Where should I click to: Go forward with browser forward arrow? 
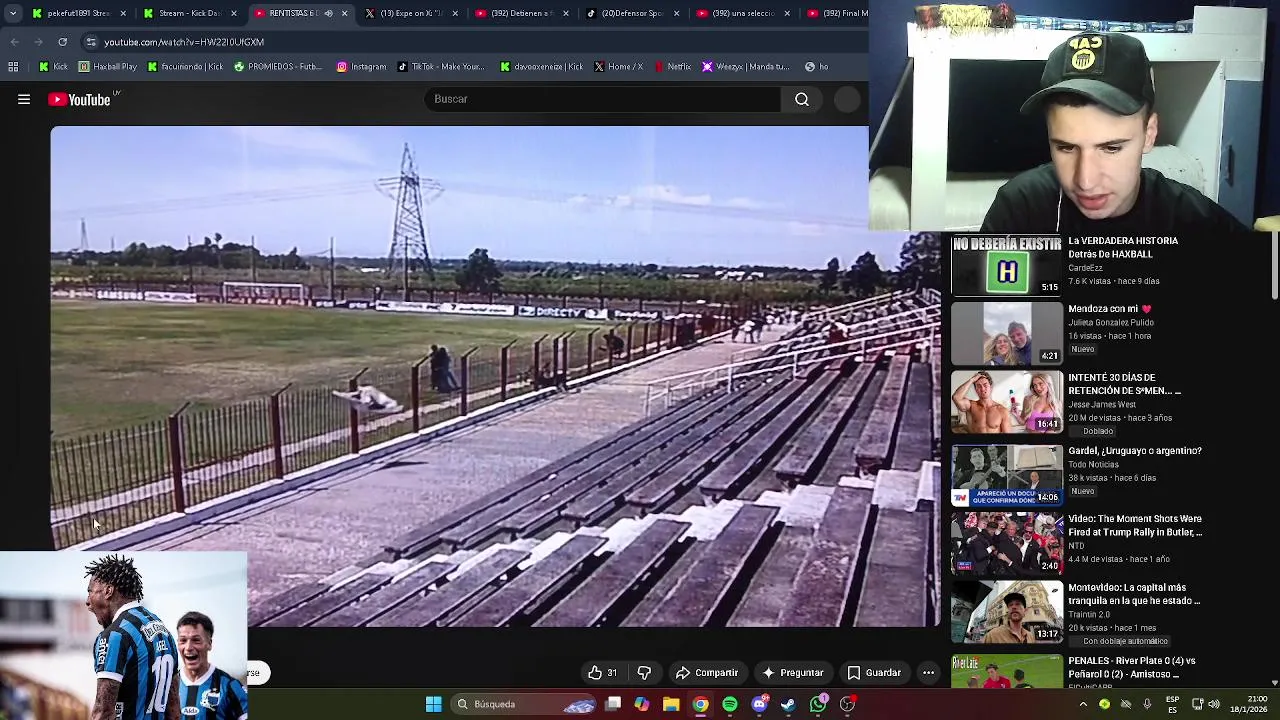coord(38,42)
